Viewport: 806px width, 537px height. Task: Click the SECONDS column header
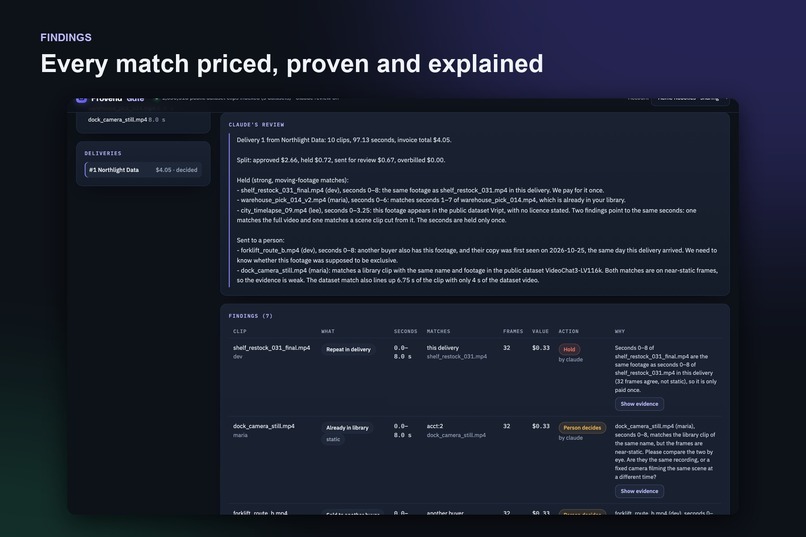pyautogui.click(x=406, y=331)
